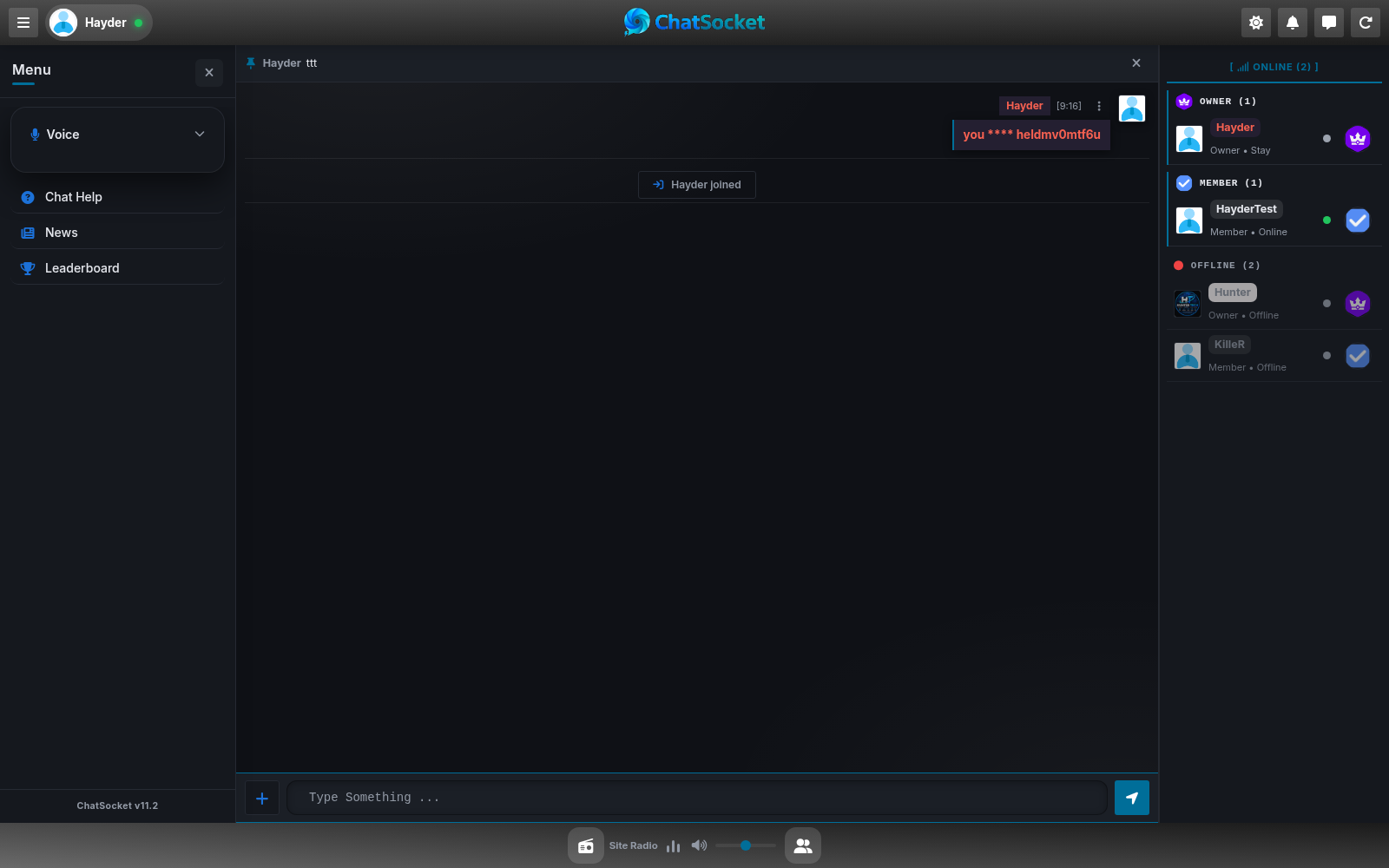Open Leaderboard menu item
The width and height of the screenshot is (1389, 868).
[x=117, y=268]
